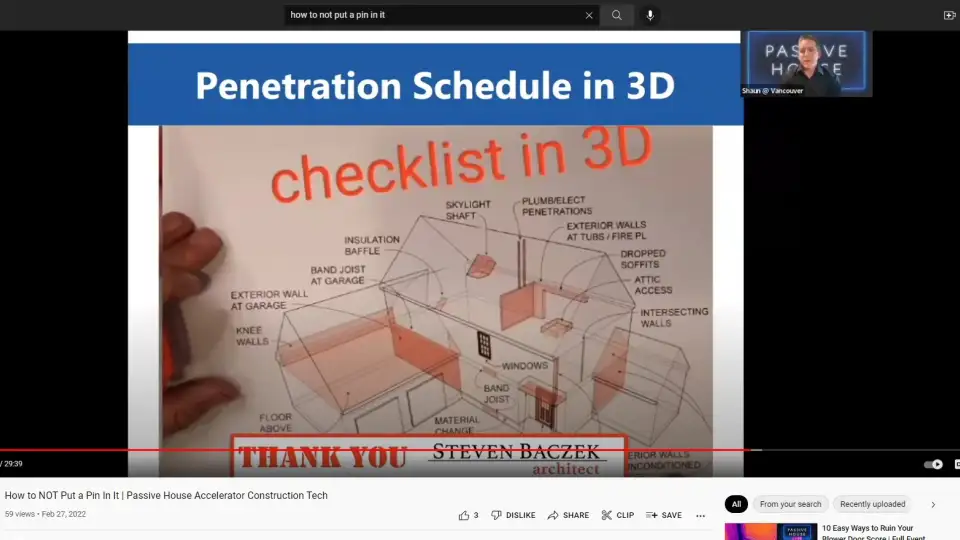Select the 'From your search' chip
960x540 pixels.
[790, 504]
